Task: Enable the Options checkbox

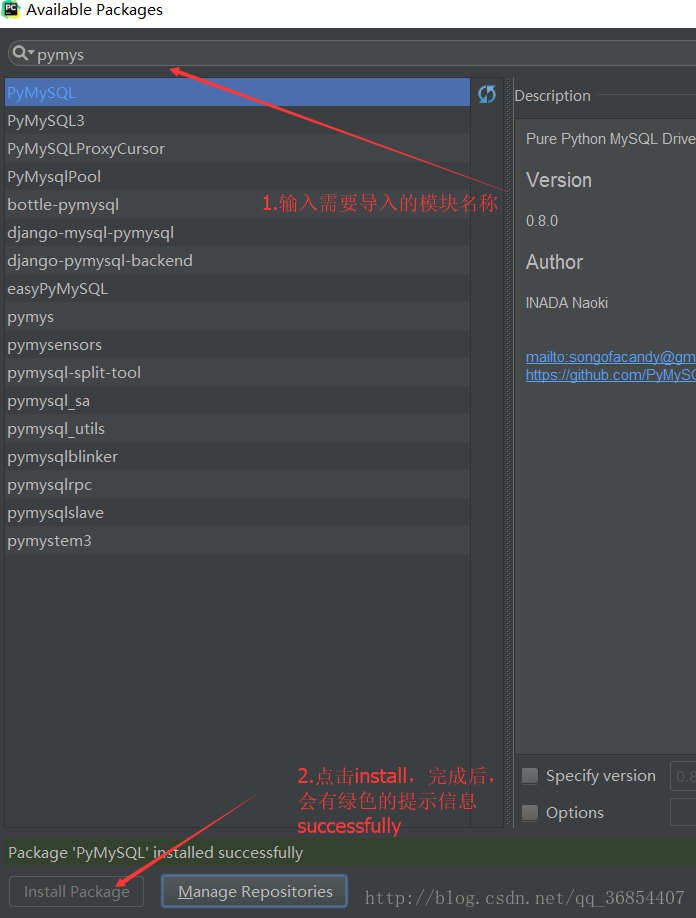Action: coord(530,813)
